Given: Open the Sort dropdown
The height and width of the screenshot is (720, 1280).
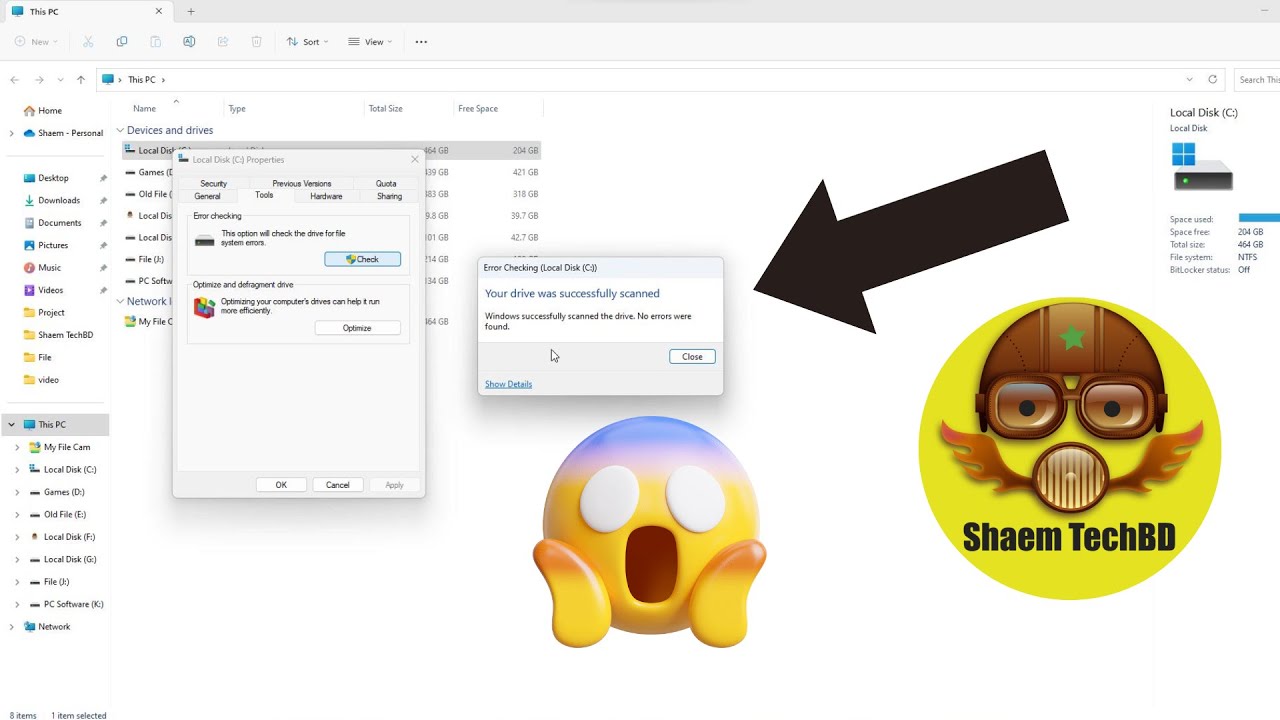Looking at the screenshot, I should [307, 42].
